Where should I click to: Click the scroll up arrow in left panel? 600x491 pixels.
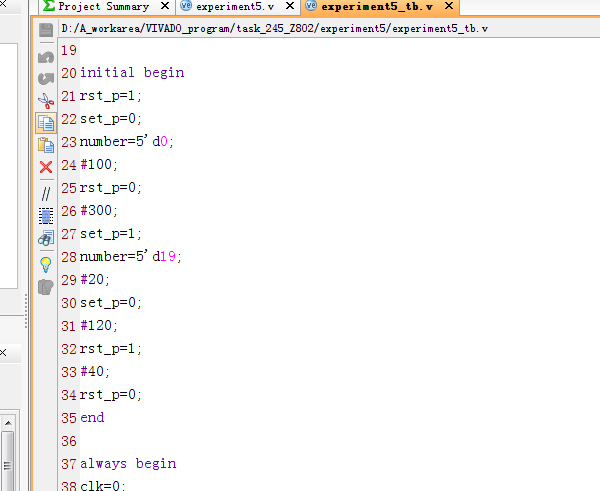[8, 423]
